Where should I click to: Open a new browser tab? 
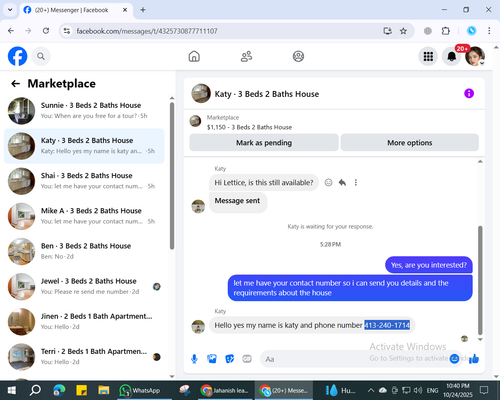click(x=143, y=10)
